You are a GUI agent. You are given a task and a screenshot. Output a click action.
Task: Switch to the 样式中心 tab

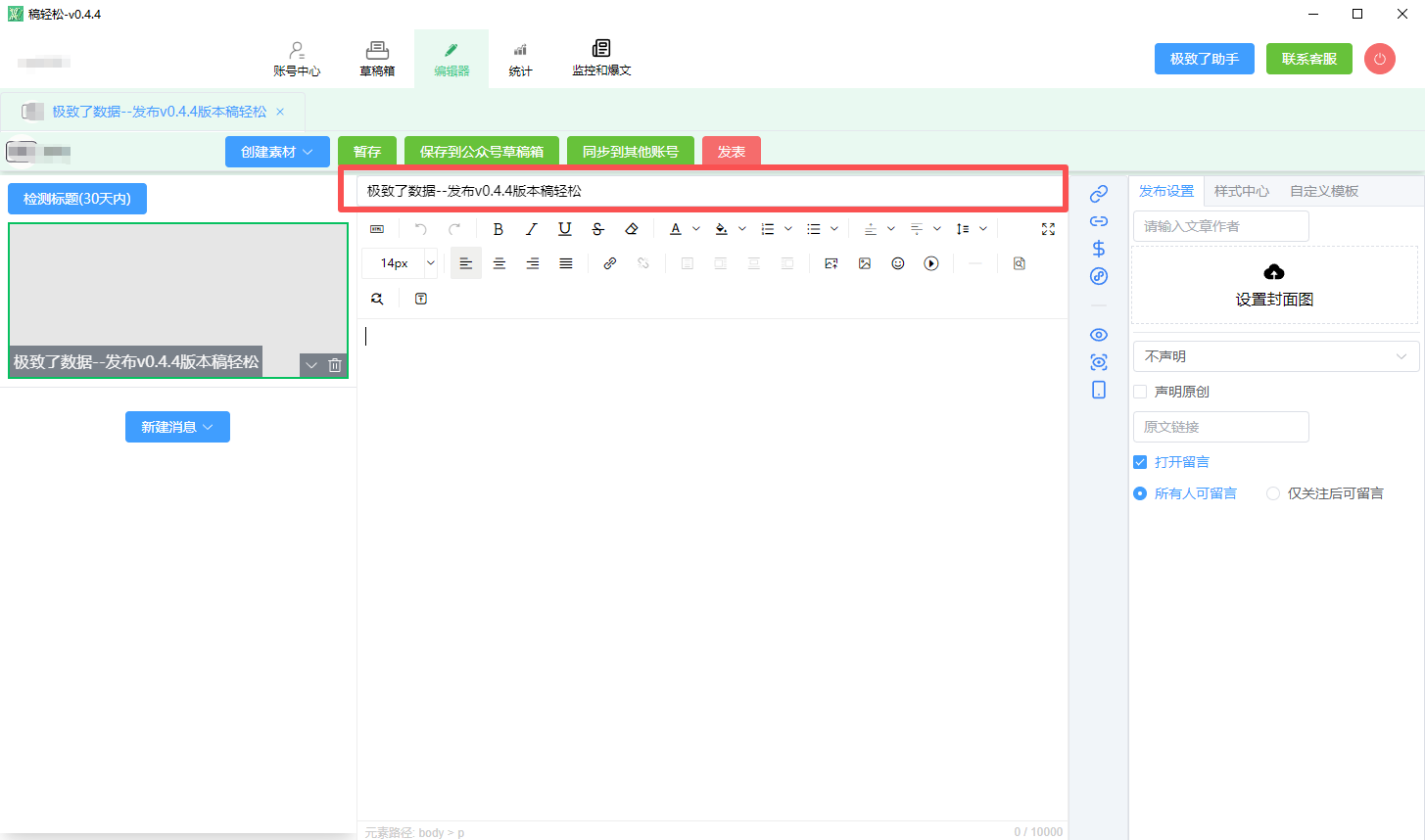(1241, 191)
